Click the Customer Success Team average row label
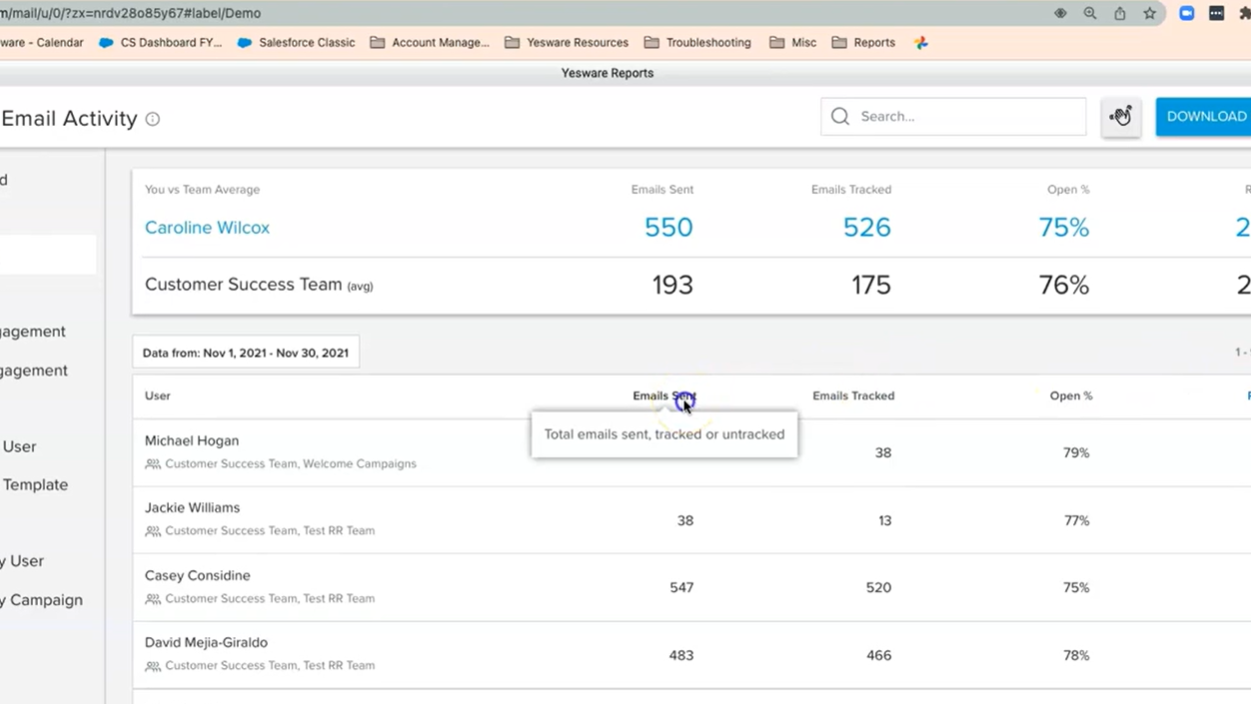The height and width of the screenshot is (704, 1251). tap(259, 285)
